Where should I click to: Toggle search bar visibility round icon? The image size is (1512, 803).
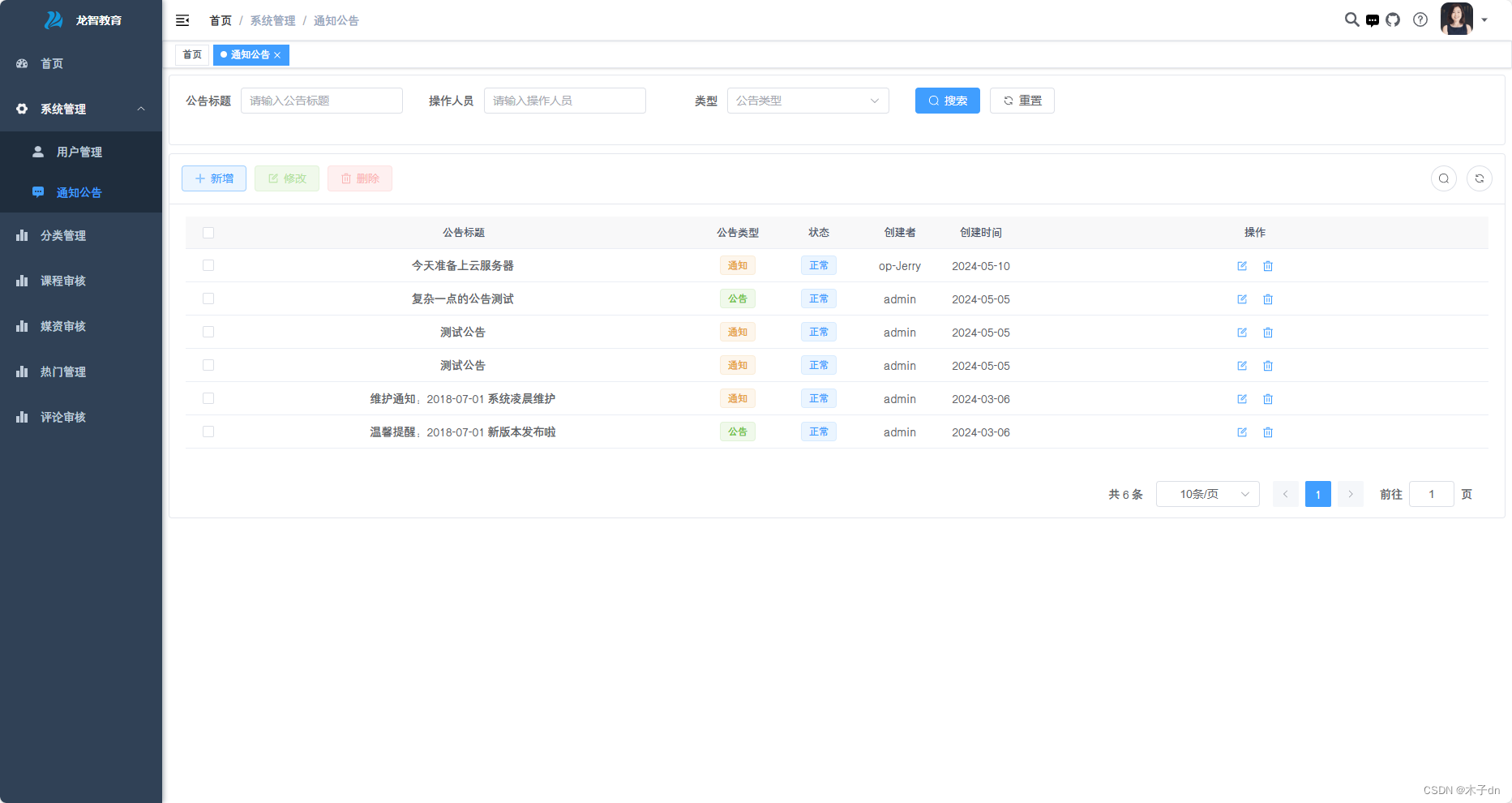click(x=1444, y=178)
